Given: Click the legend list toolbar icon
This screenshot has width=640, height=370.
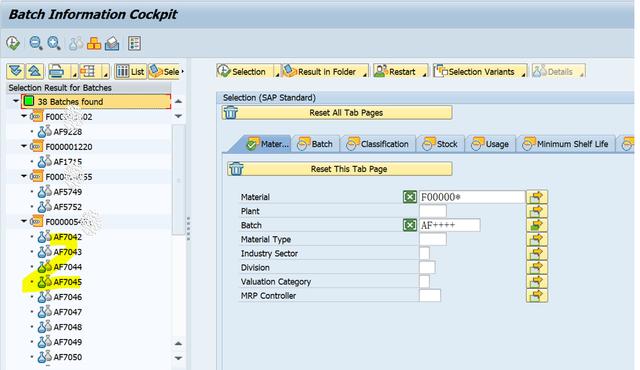Looking at the screenshot, I should 134,43.
